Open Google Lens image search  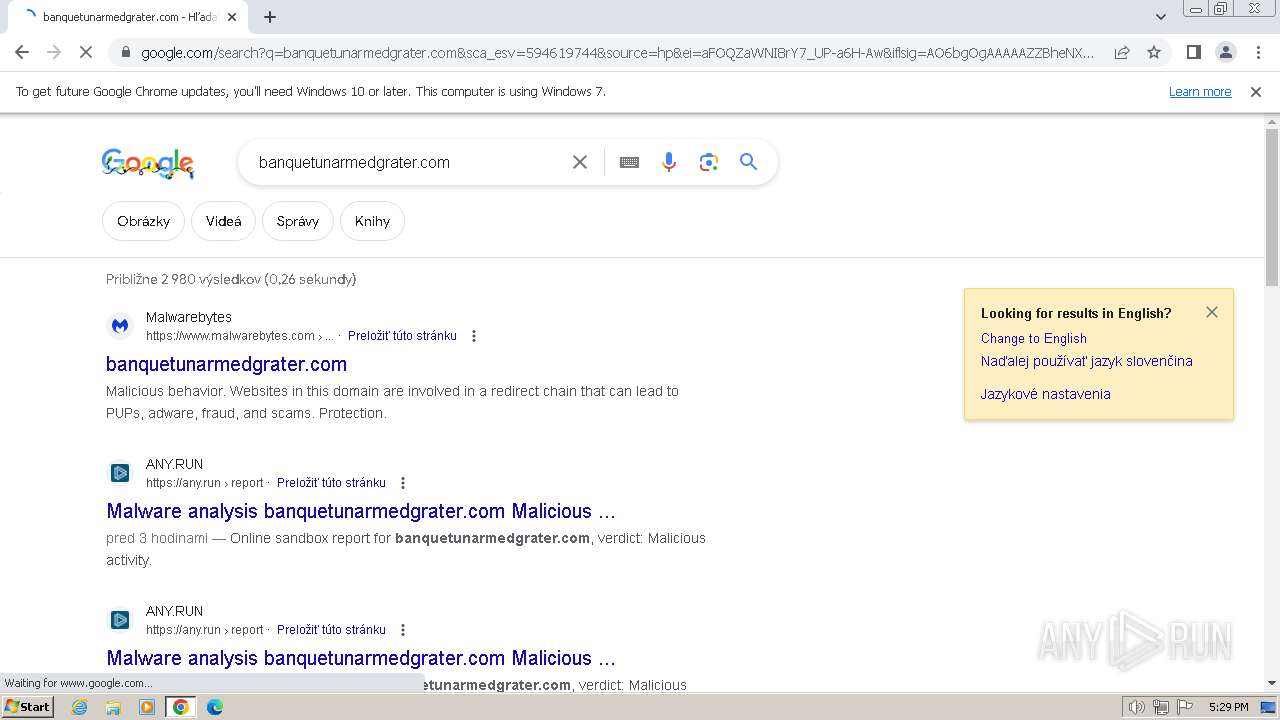pos(709,162)
